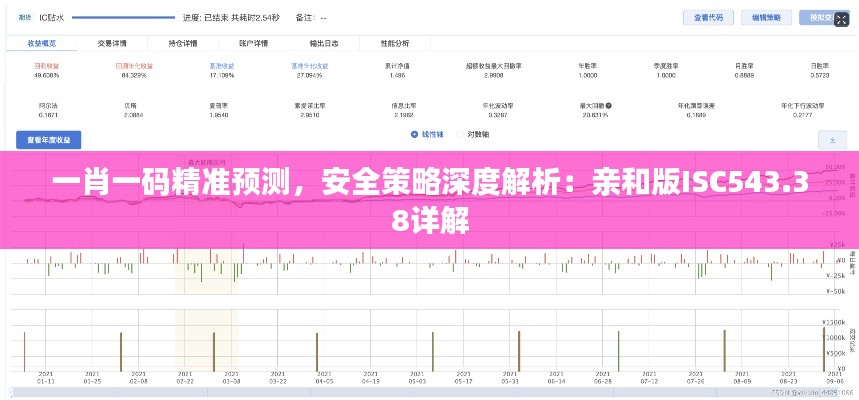
Task: Click the info icon beside 最大回撤
Action: (x=609, y=104)
